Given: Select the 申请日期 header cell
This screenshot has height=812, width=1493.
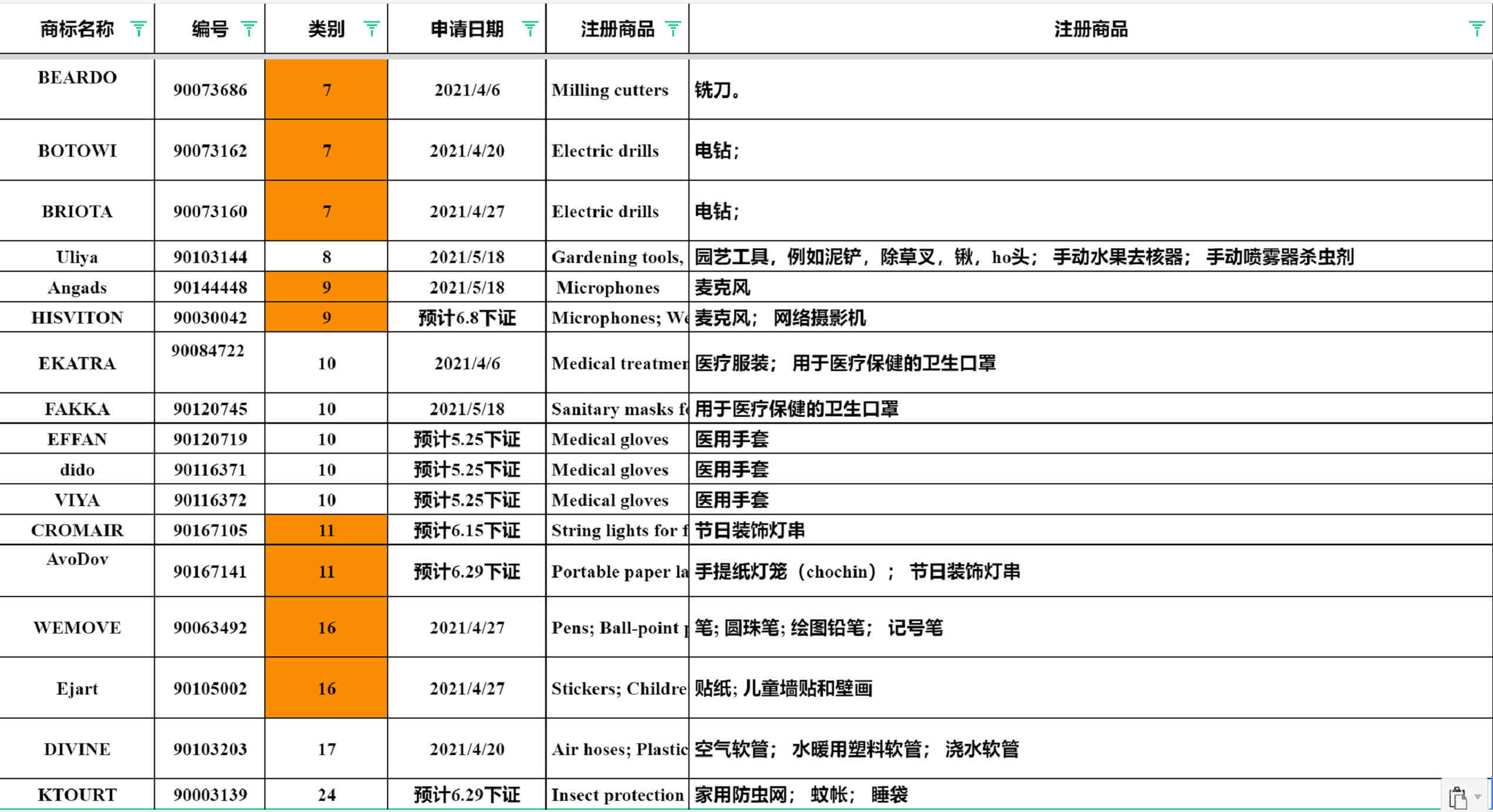Looking at the screenshot, I should click(x=467, y=28).
